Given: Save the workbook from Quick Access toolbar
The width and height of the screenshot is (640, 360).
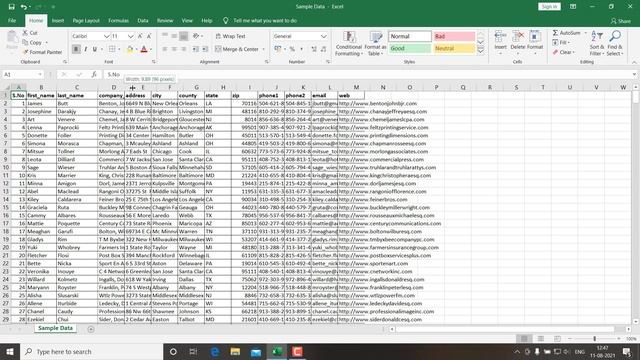Looking at the screenshot, I should 11,7.
